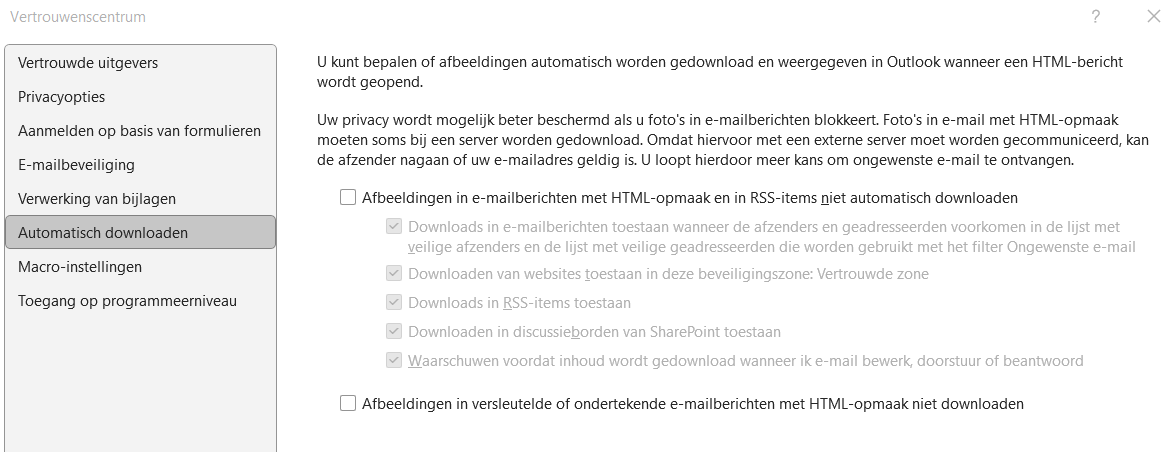Open the E-mailbeveiliging section

point(140,165)
